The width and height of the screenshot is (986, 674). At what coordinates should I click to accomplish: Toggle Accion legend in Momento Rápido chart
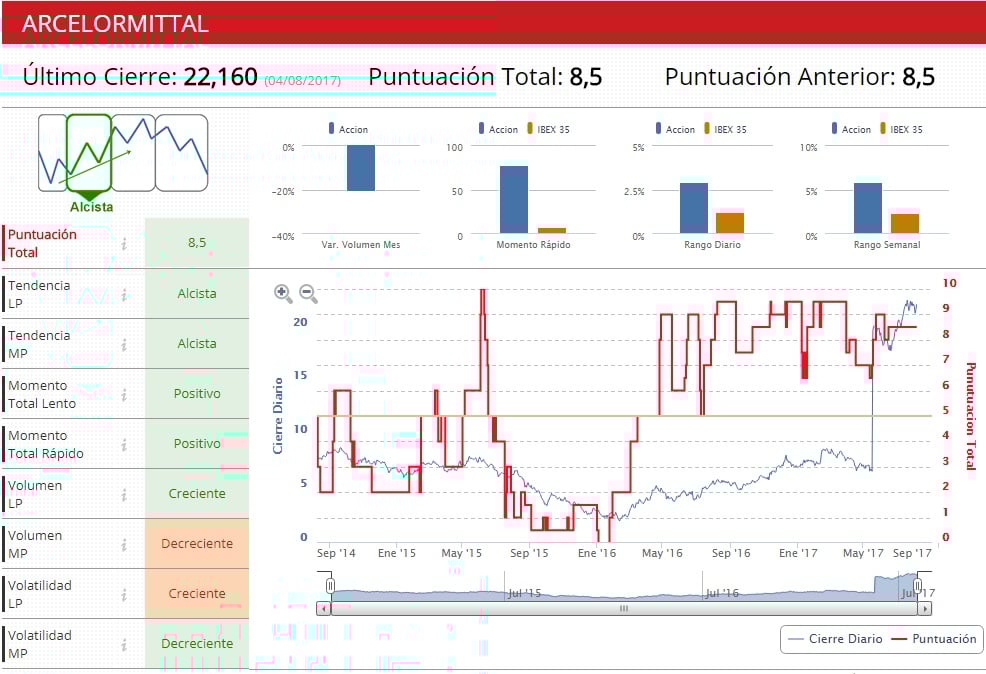[498, 129]
